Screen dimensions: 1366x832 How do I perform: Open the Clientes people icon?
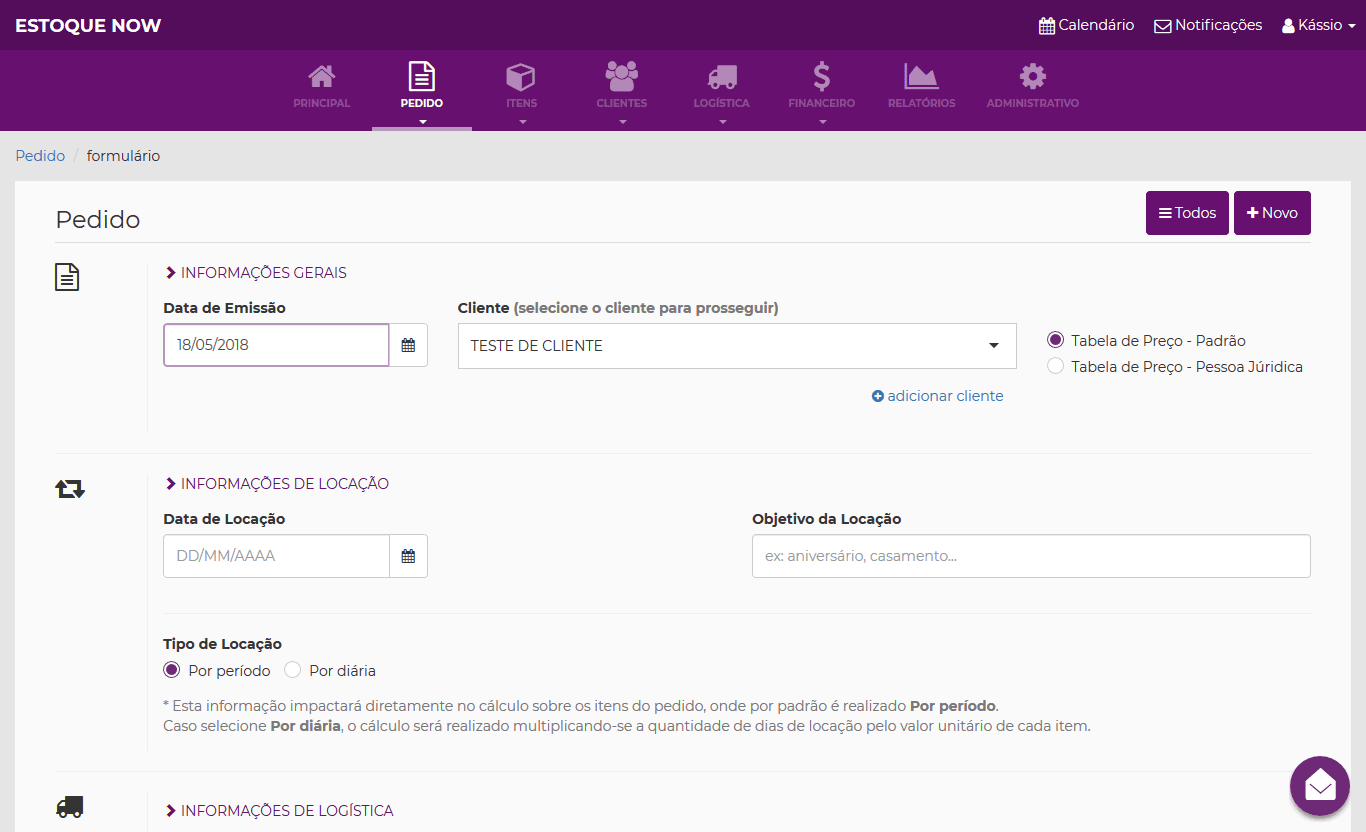[622, 77]
